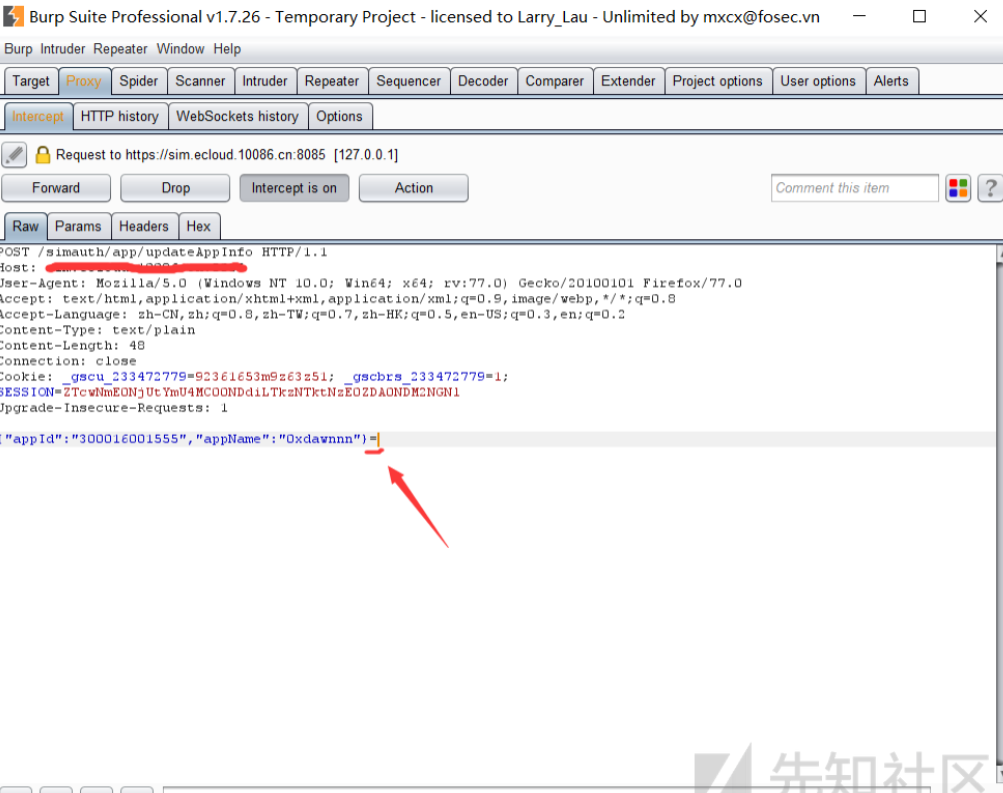Open the Action dropdown menu
The height and width of the screenshot is (793, 1003).
point(414,188)
